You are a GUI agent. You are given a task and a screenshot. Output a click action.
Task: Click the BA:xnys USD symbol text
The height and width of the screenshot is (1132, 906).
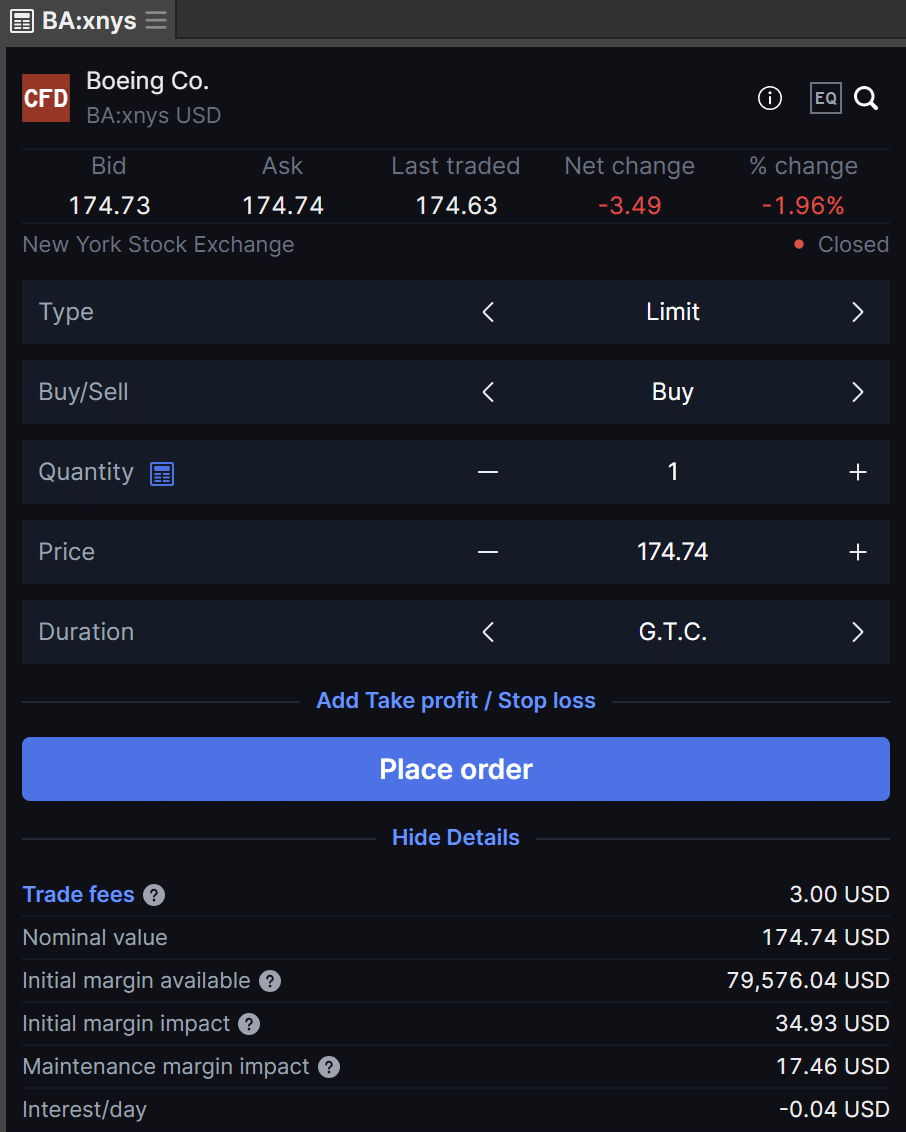click(154, 116)
